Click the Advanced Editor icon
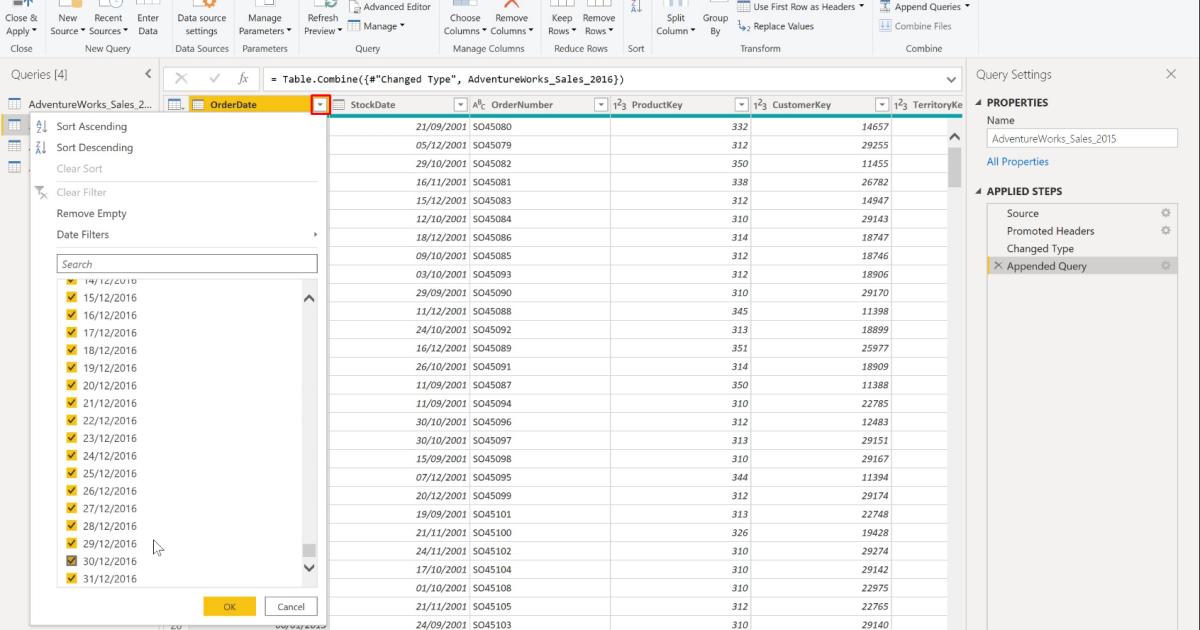 pos(391,6)
